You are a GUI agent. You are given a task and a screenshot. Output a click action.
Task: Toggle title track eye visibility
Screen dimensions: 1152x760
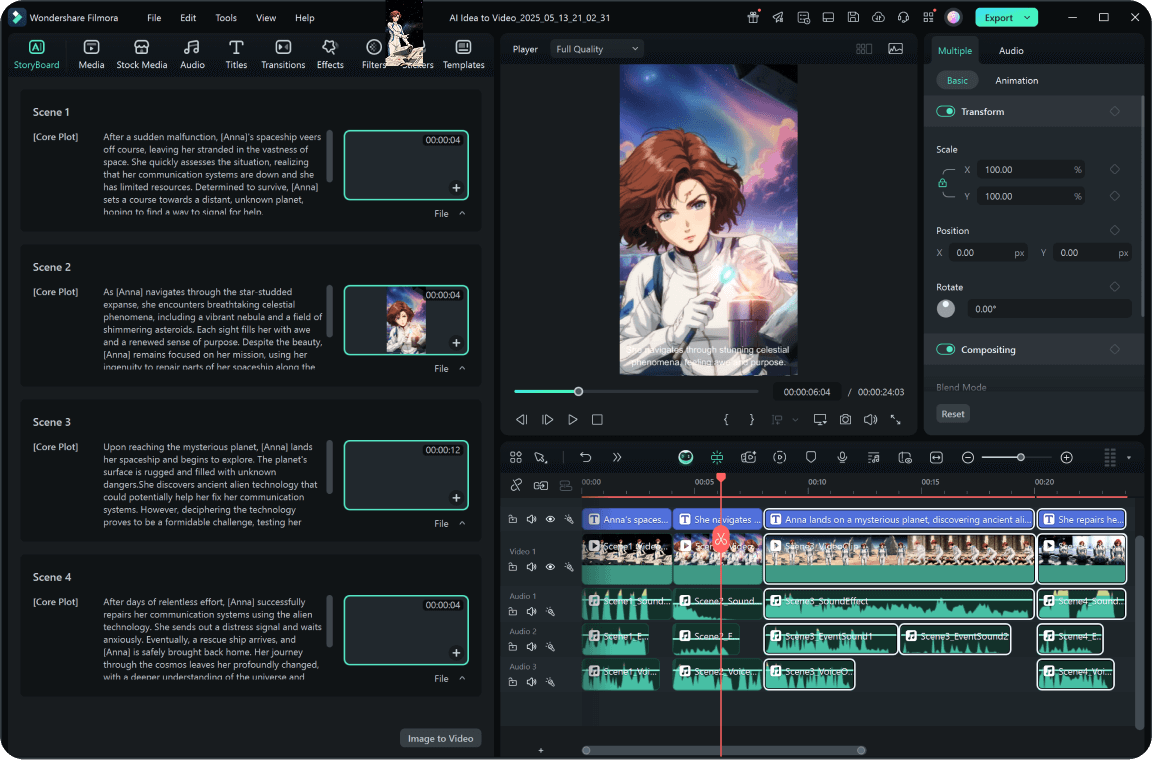pos(550,520)
